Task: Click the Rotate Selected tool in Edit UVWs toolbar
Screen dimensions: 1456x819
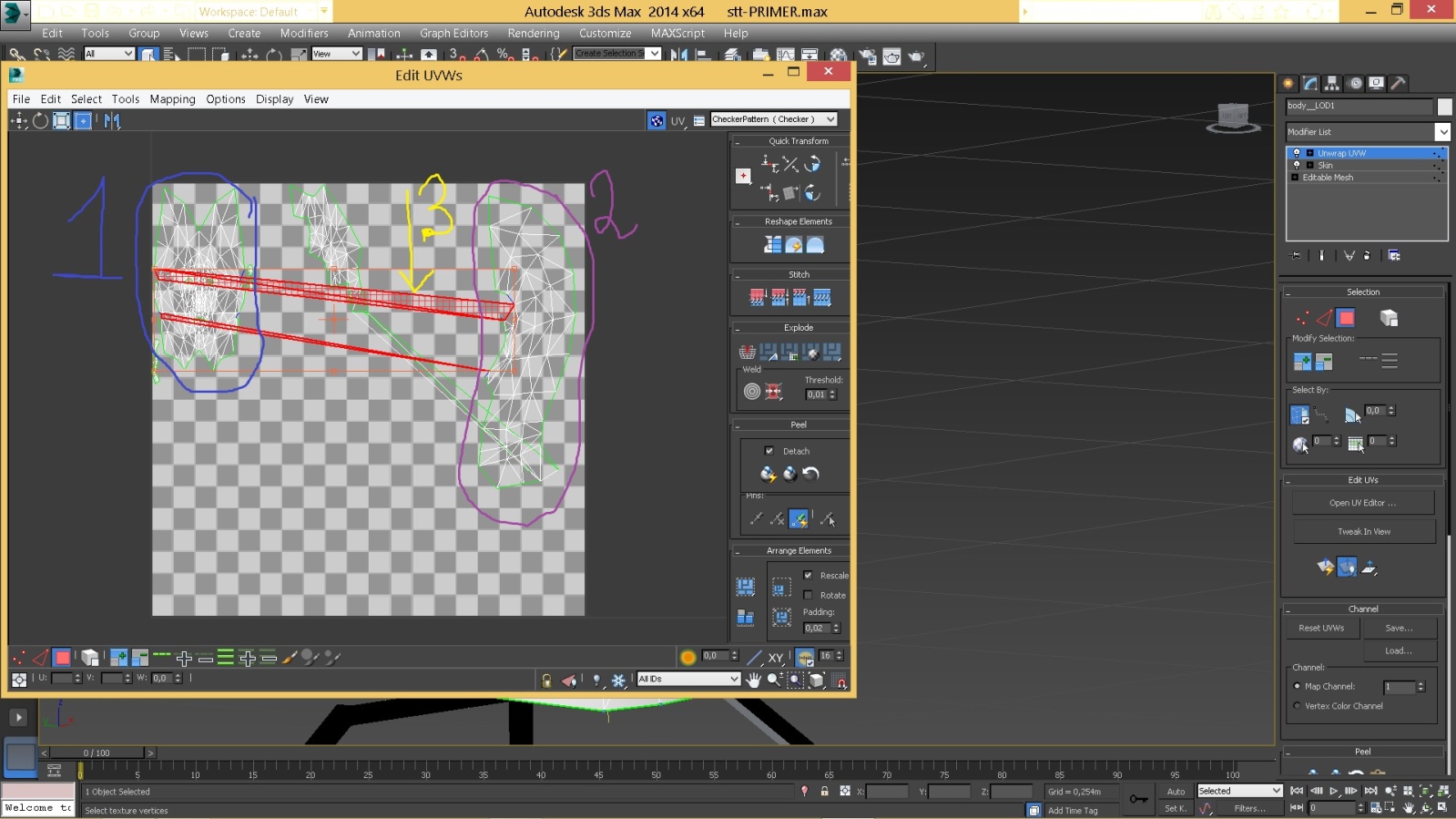Action: tap(40, 120)
